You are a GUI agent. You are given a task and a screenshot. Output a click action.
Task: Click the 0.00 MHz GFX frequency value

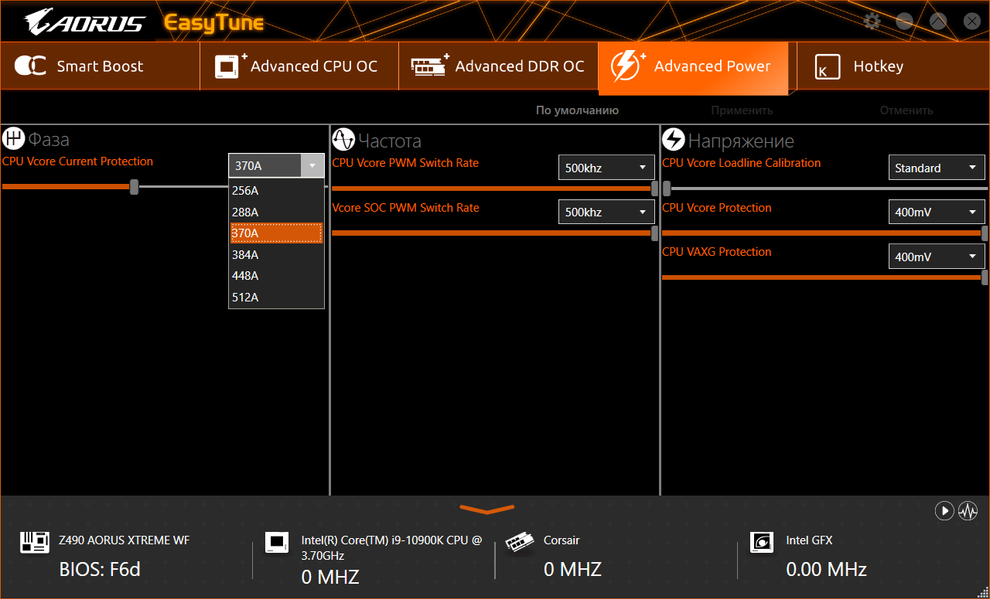point(826,569)
